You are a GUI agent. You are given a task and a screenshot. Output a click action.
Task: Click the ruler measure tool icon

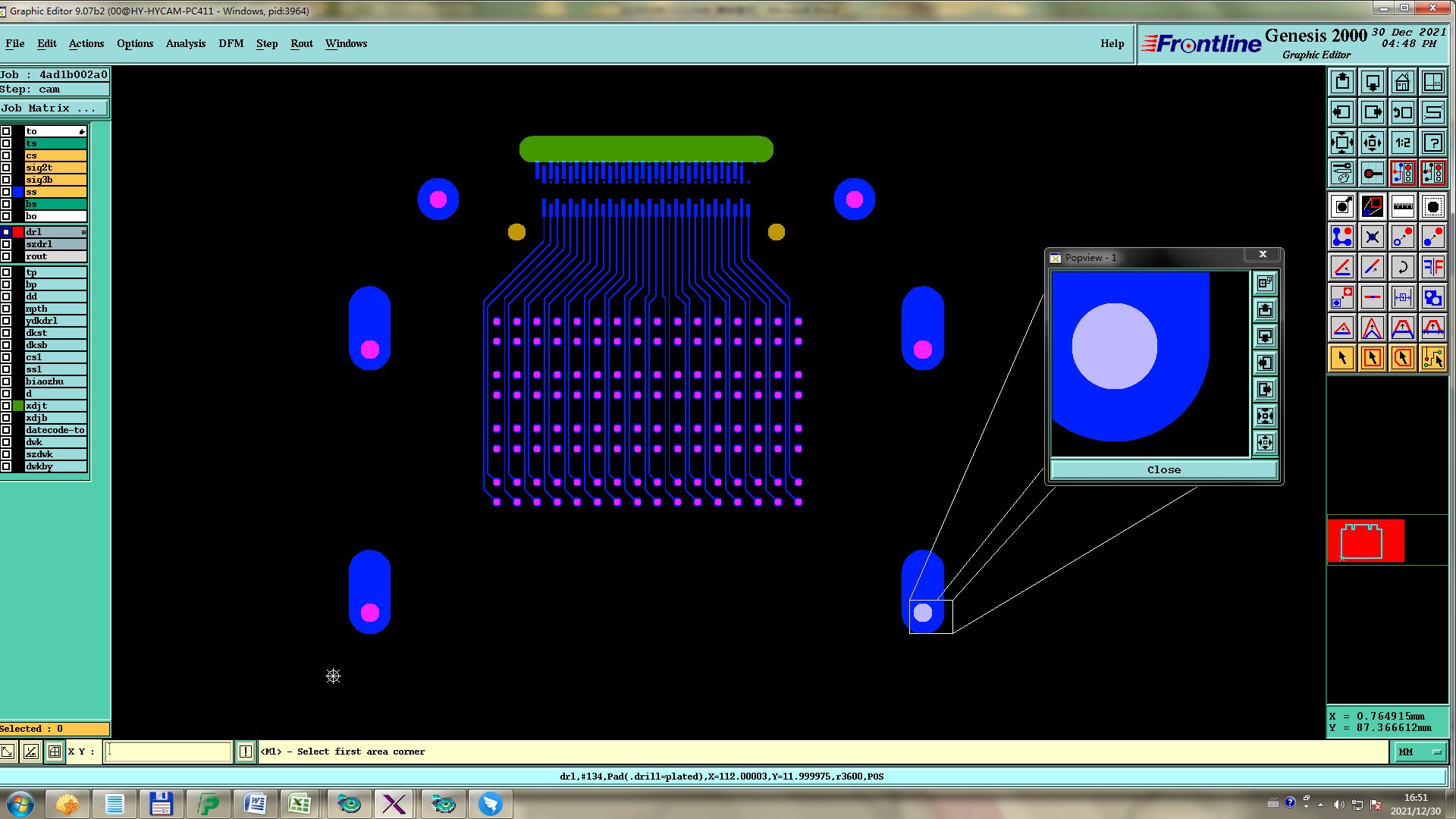coord(1402,206)
